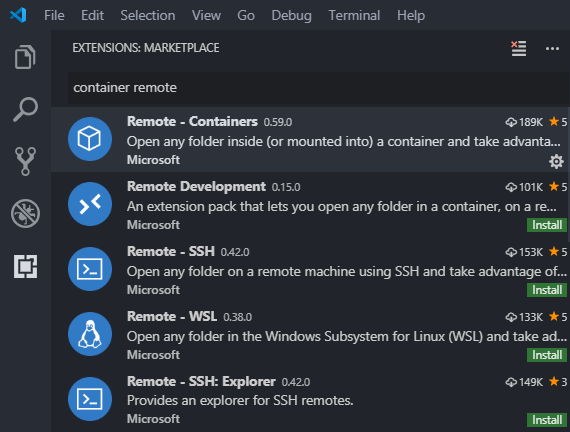Viewport: 570px width, 432px height.
Task: Open the Selection menu
Action: pos(148,15)
